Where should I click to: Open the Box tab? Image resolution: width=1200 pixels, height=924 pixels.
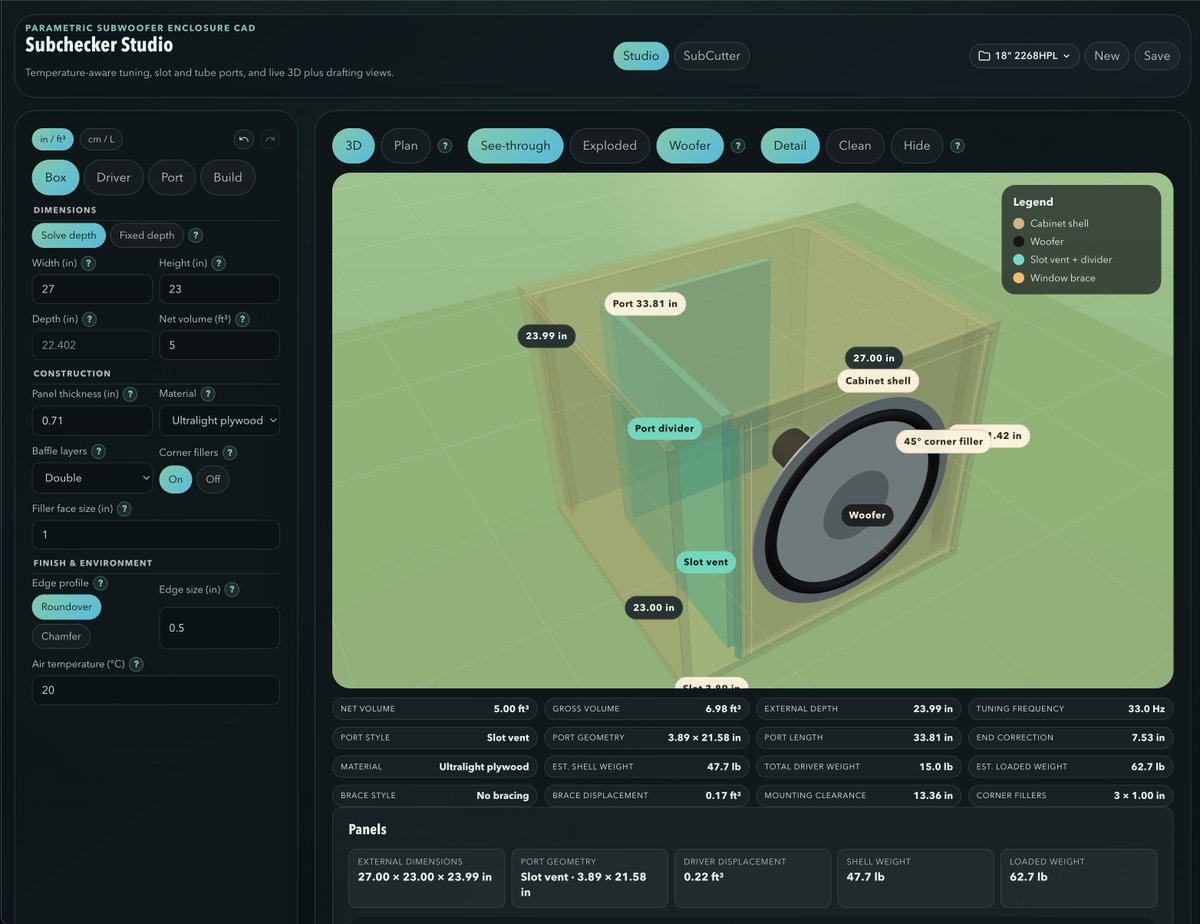click(x=56, y=177)
